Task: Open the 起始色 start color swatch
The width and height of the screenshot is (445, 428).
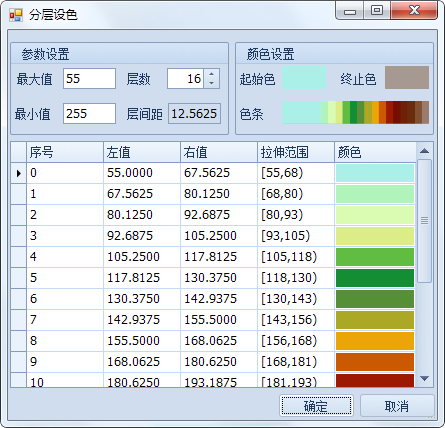Action: 304,78
